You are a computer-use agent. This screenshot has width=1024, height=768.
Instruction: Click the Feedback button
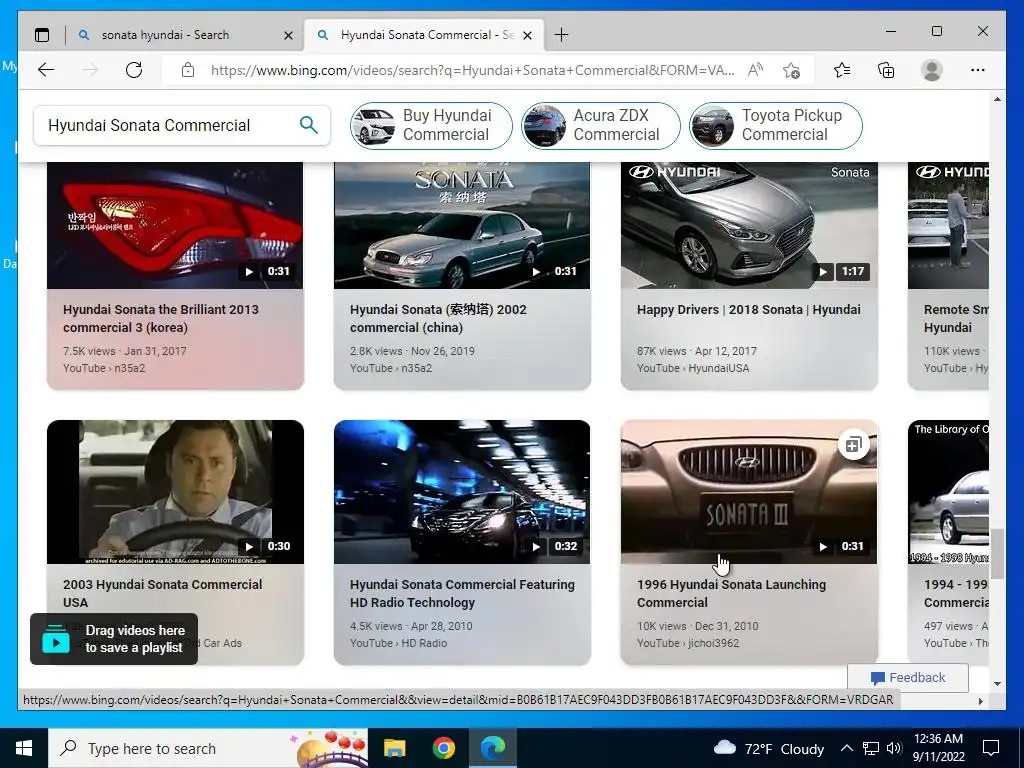908,677
